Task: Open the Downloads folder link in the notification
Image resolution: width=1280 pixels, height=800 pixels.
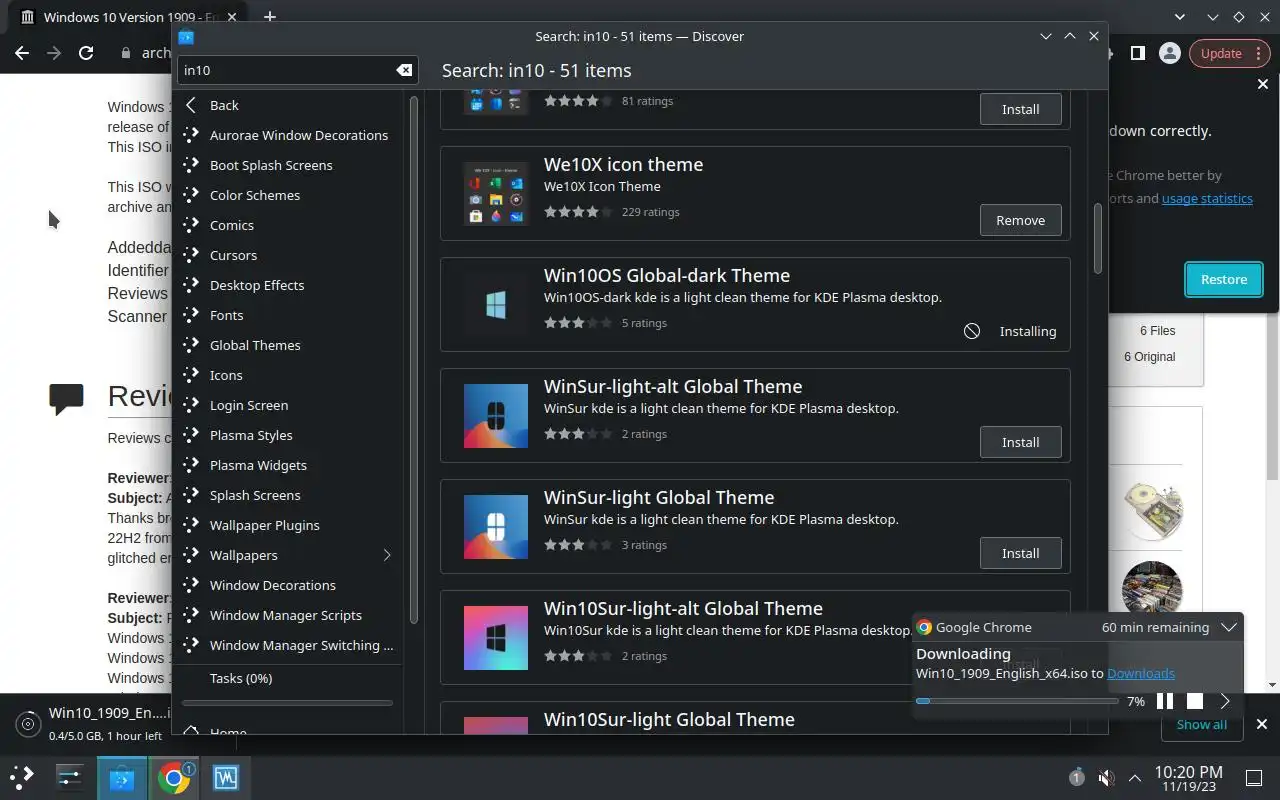Action: pos(1141,673)
